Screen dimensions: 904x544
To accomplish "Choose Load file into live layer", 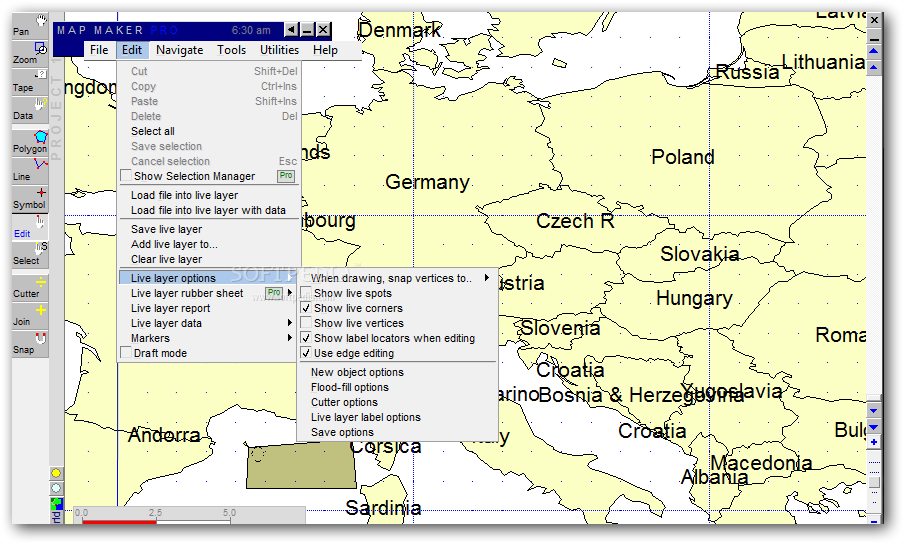I will 208,195.
